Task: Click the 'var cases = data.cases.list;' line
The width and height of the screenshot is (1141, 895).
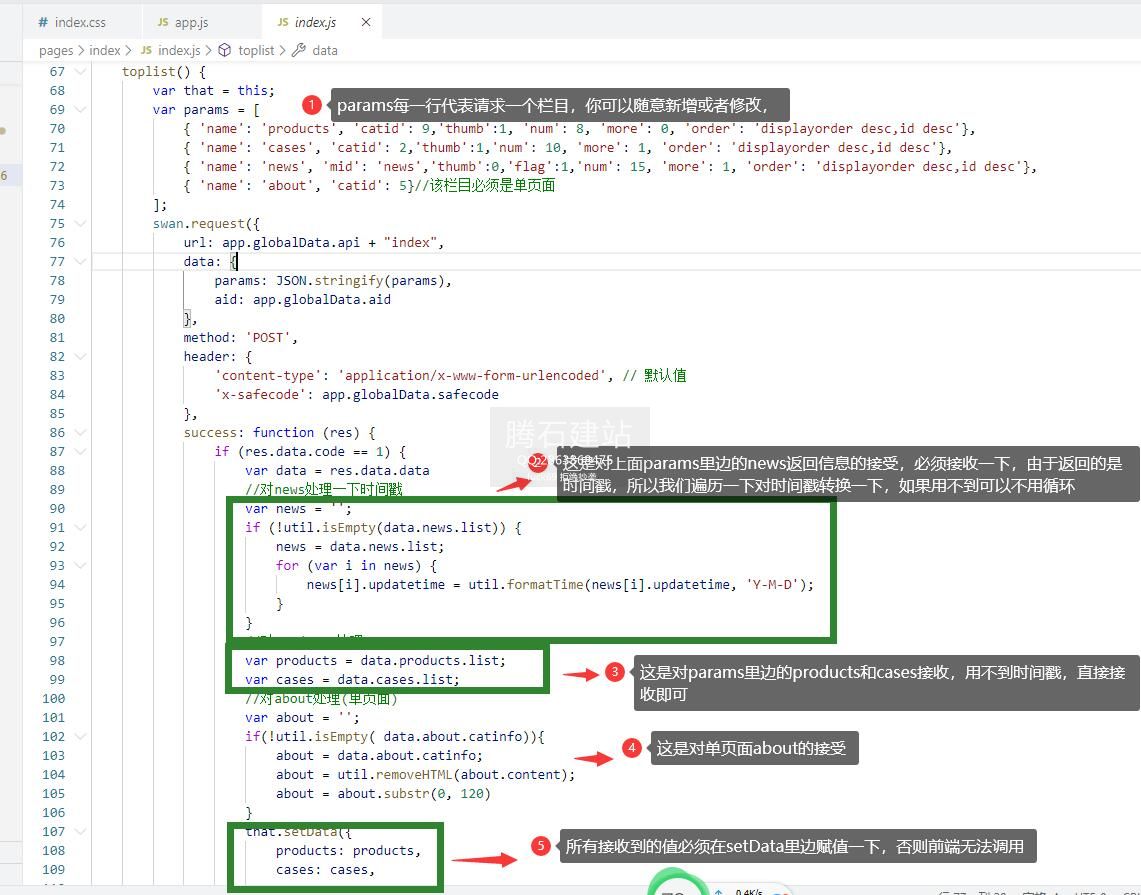Action: pyautogui.click(x=352, y=680)
